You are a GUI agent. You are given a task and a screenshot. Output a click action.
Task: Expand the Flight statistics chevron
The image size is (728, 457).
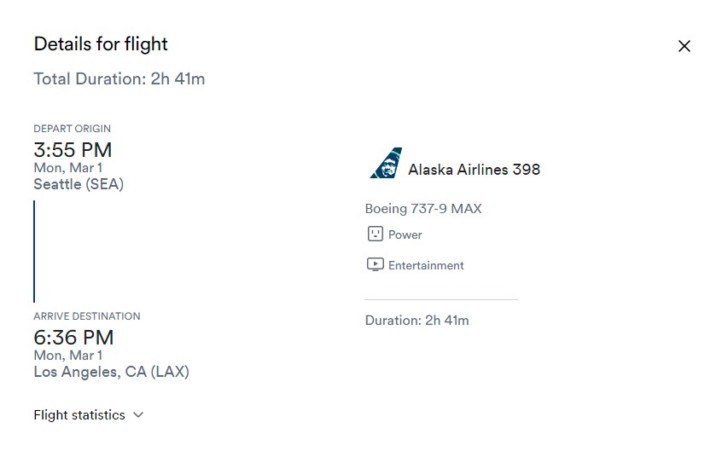[x=138, y=415]
